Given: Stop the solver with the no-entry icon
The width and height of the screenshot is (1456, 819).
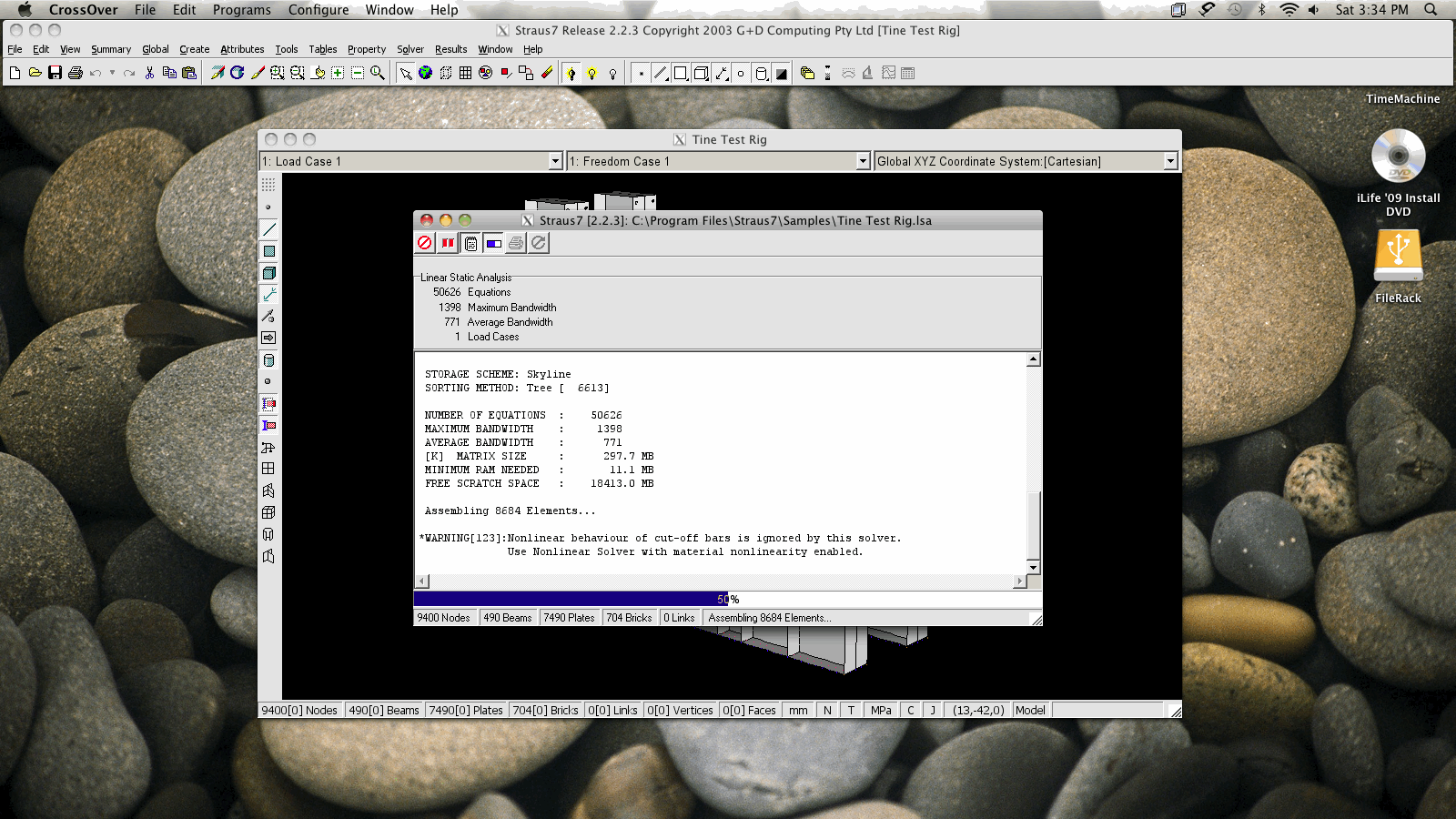Looking at the screenshot, I should tap(423, 243).
